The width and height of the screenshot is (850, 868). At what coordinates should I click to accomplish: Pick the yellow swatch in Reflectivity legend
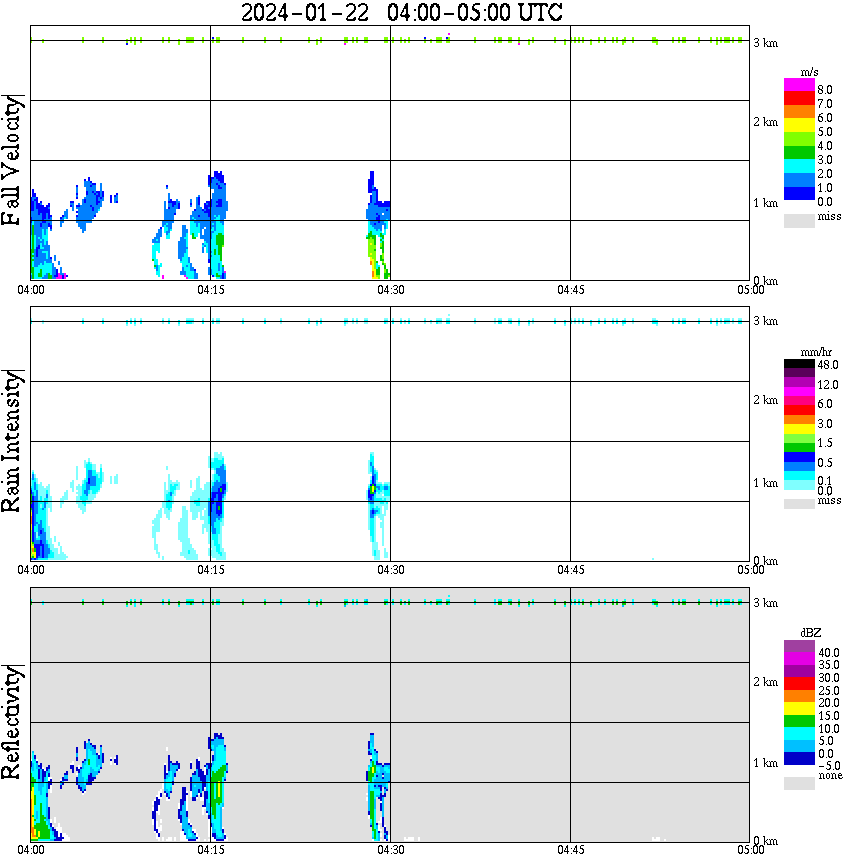[x=799, y=709]
